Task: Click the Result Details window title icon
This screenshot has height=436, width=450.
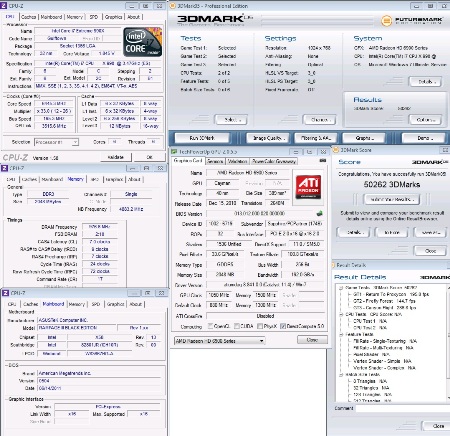Action: [333, 265]
